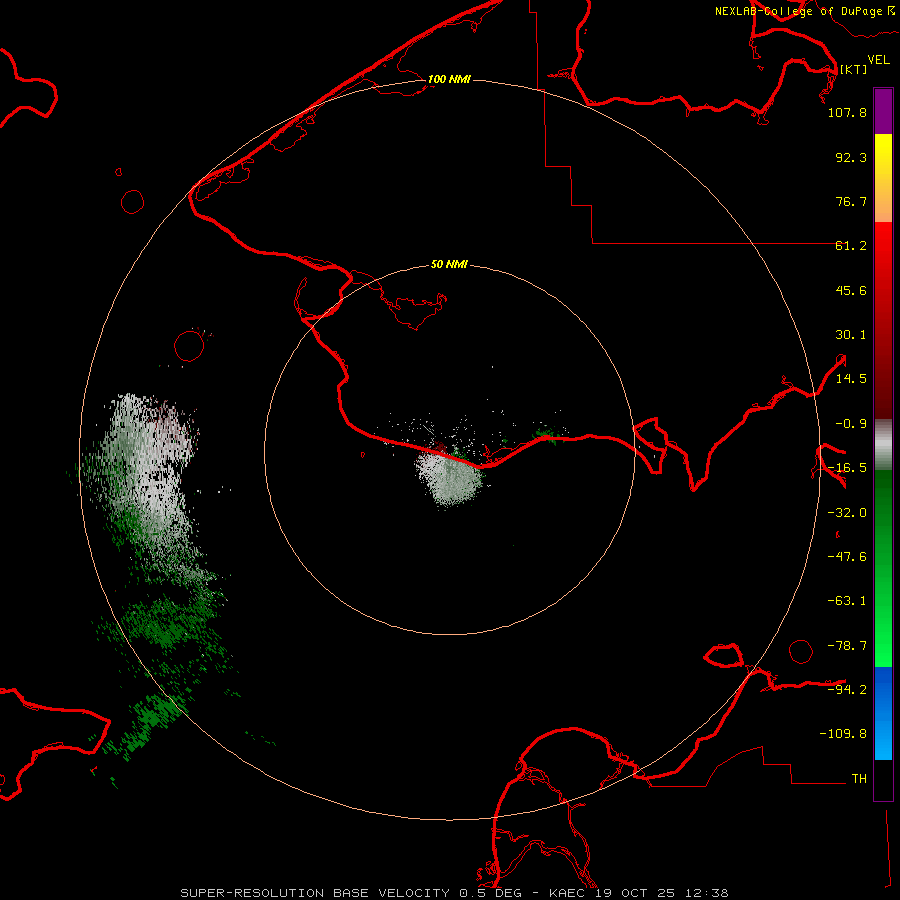Pick the red segment of velocity color bar
Screen dimensions: 900x900
[883, 320]
